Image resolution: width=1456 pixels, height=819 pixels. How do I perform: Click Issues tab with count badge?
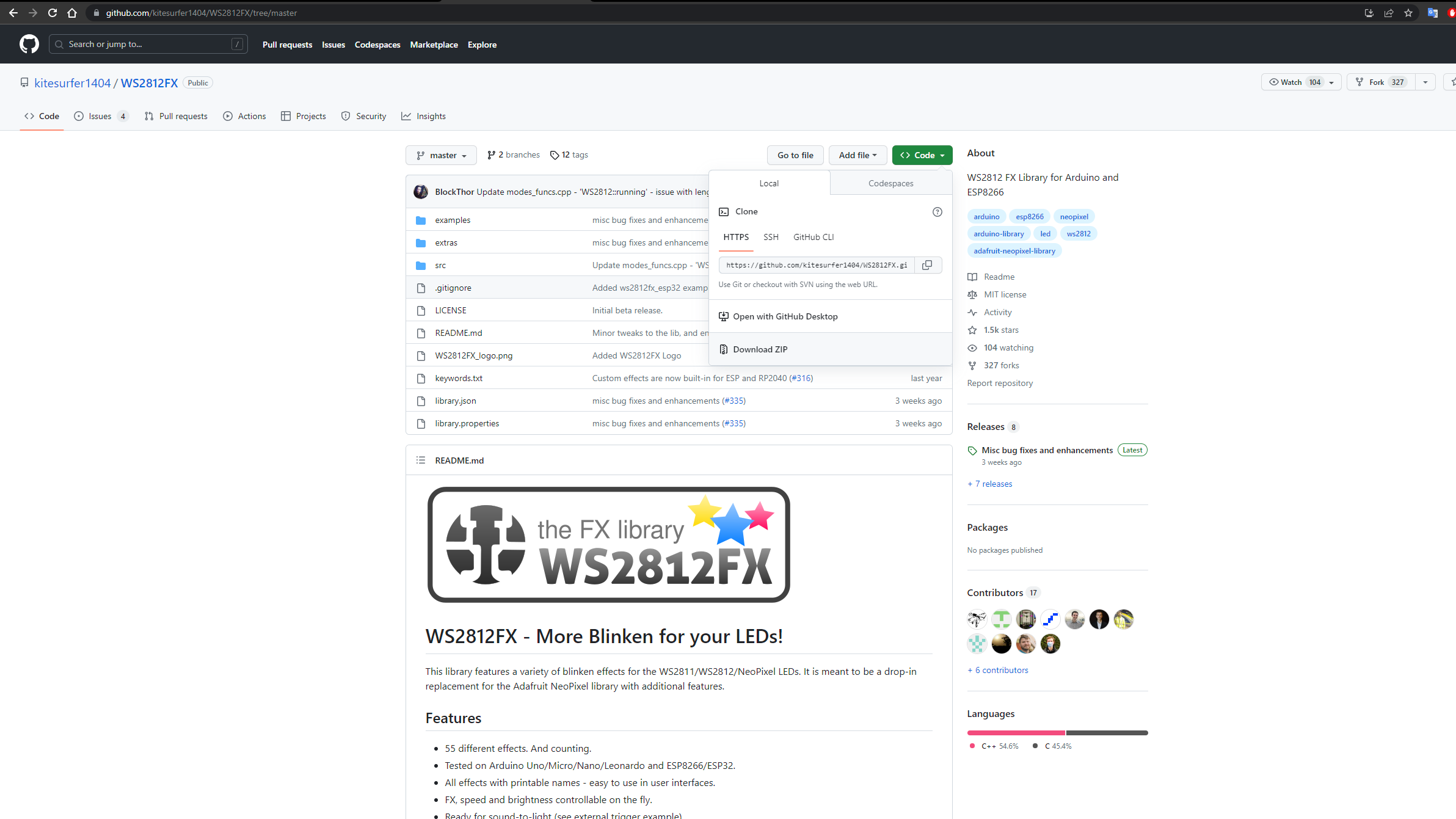tap(105, 116)
